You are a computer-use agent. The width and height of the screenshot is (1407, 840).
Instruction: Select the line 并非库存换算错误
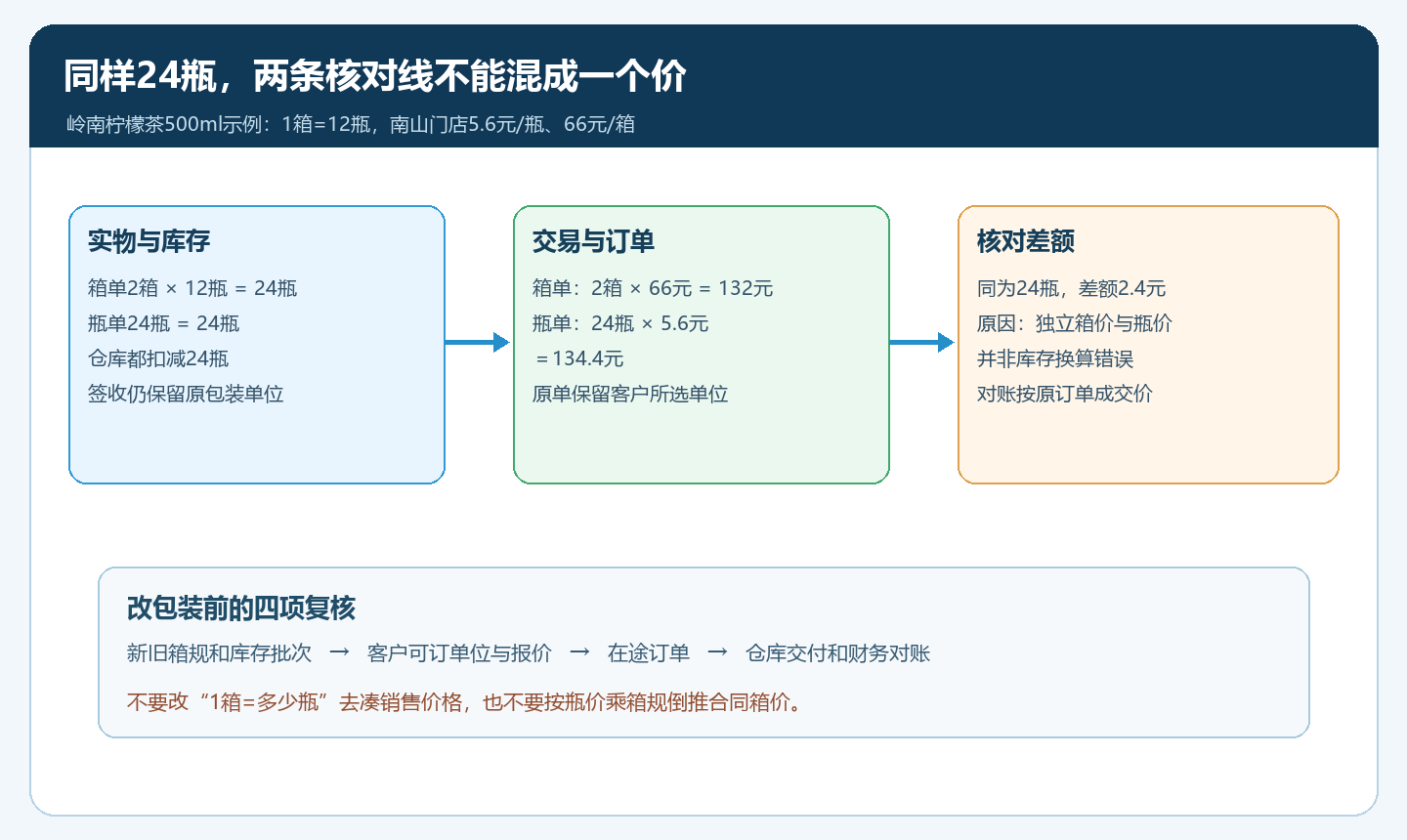pyautogui.click(x=1055, y=358)
